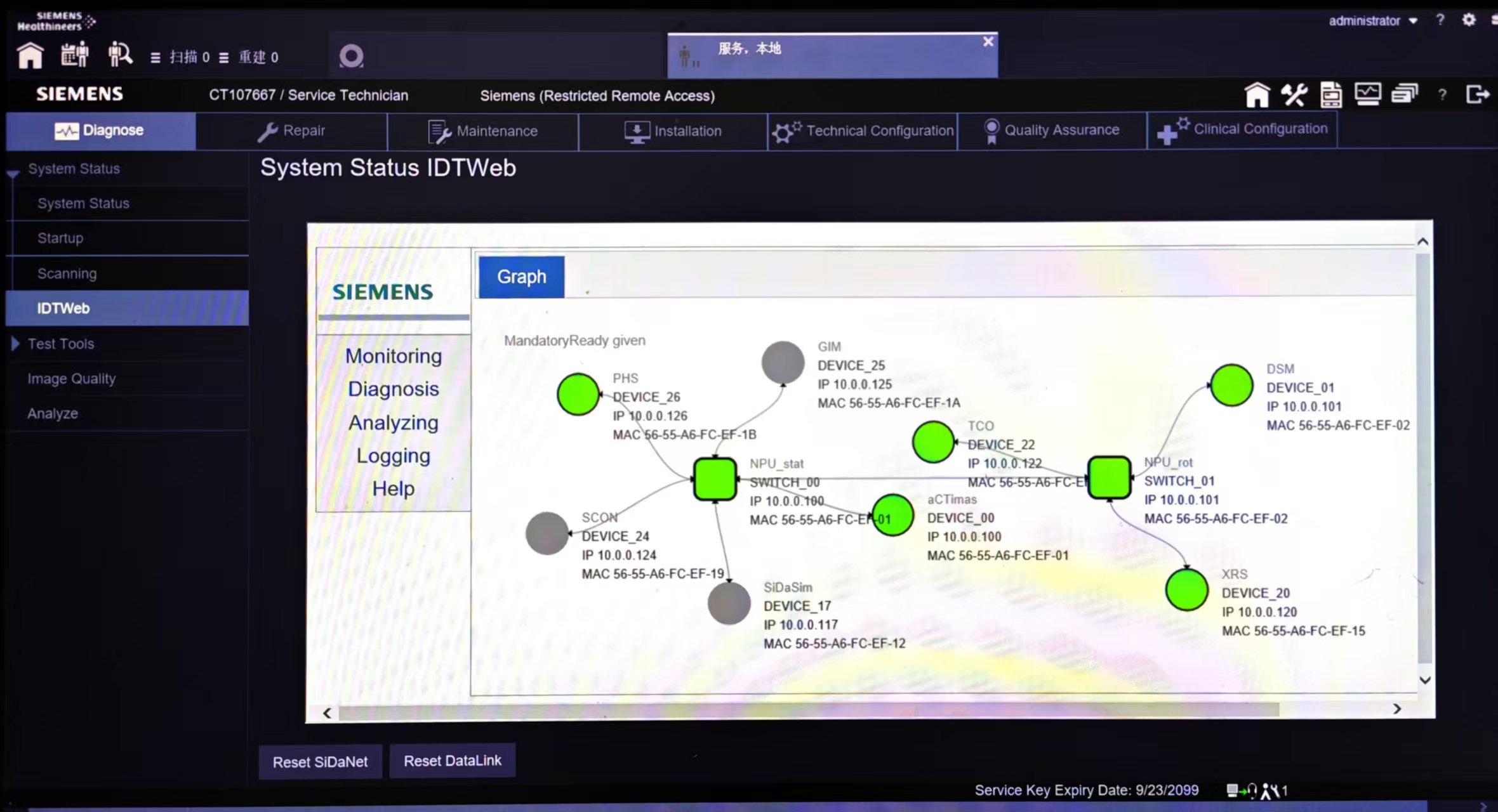Click the horizontal scrollbar right arrow
Viewport: 1498px width, 812px height.
pyautogui.click(x=1397, y=709)
